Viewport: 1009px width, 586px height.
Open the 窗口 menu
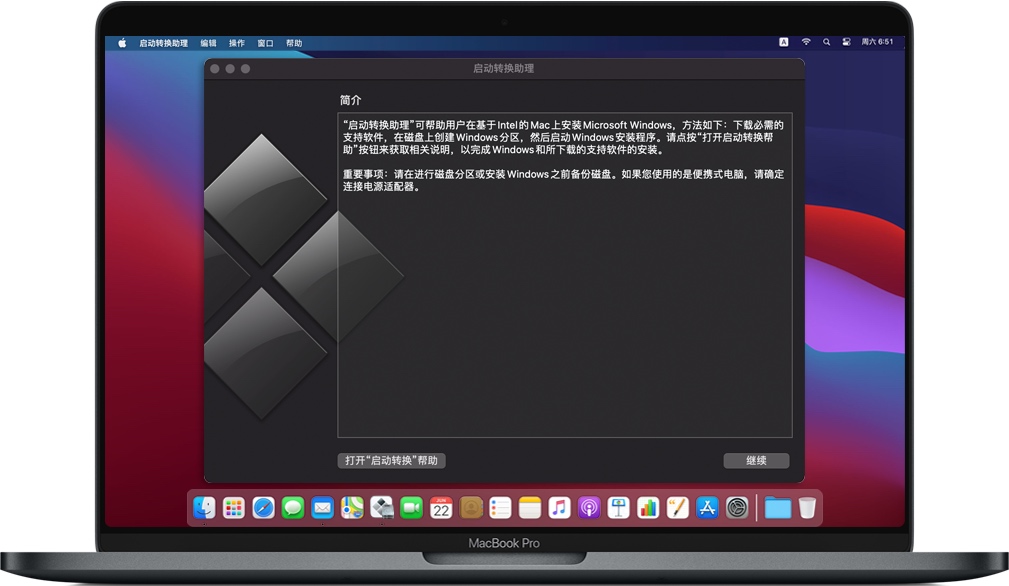267,43
